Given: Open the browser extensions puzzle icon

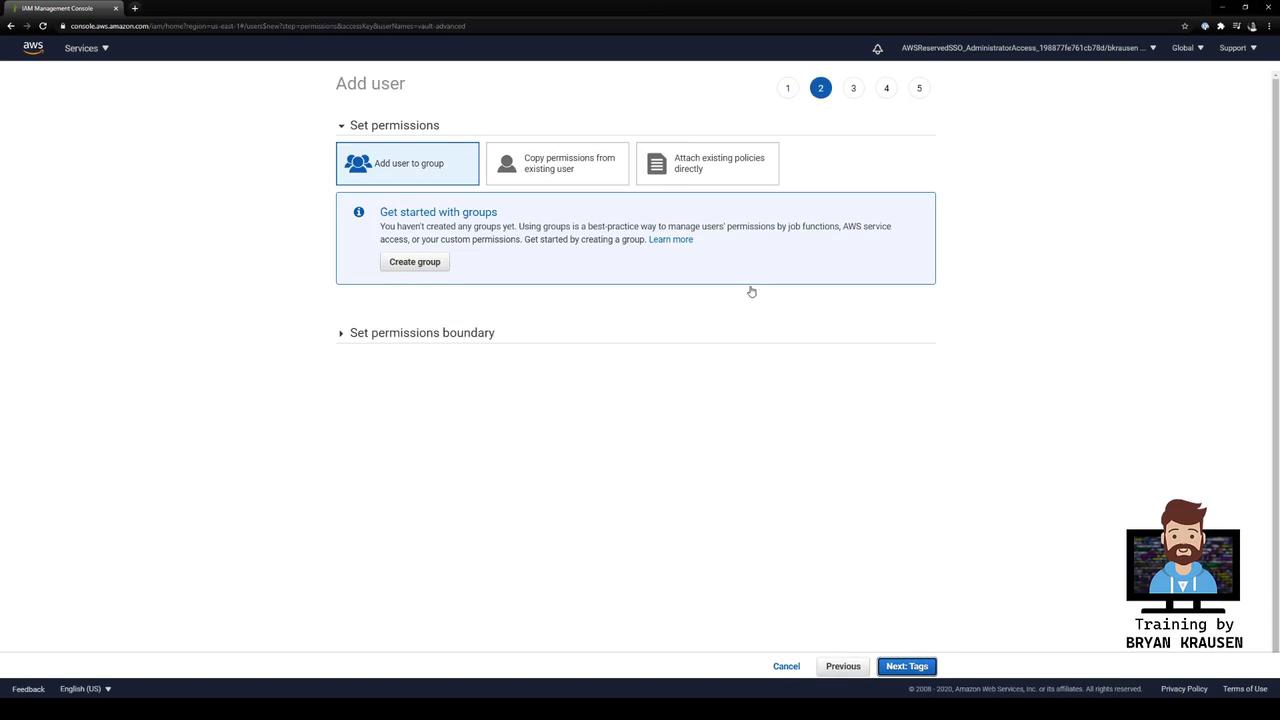Looking at the screenshot, I should tap(1220, 26).
